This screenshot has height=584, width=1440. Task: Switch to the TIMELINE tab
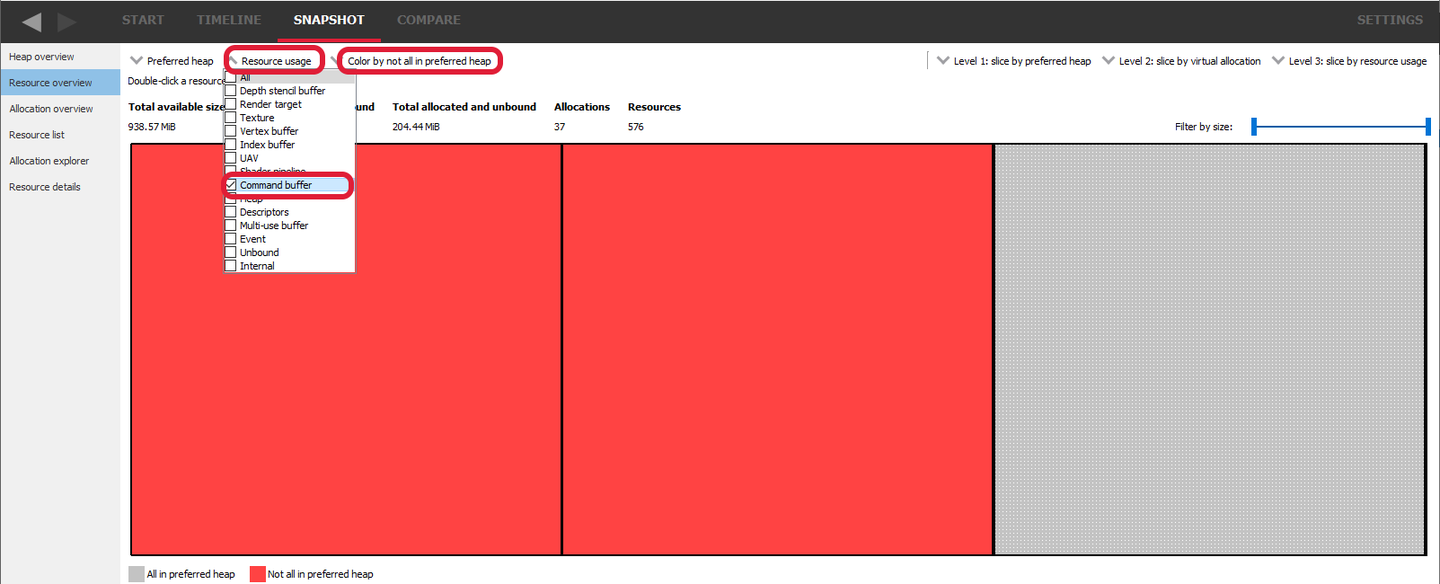coord(228,19)
